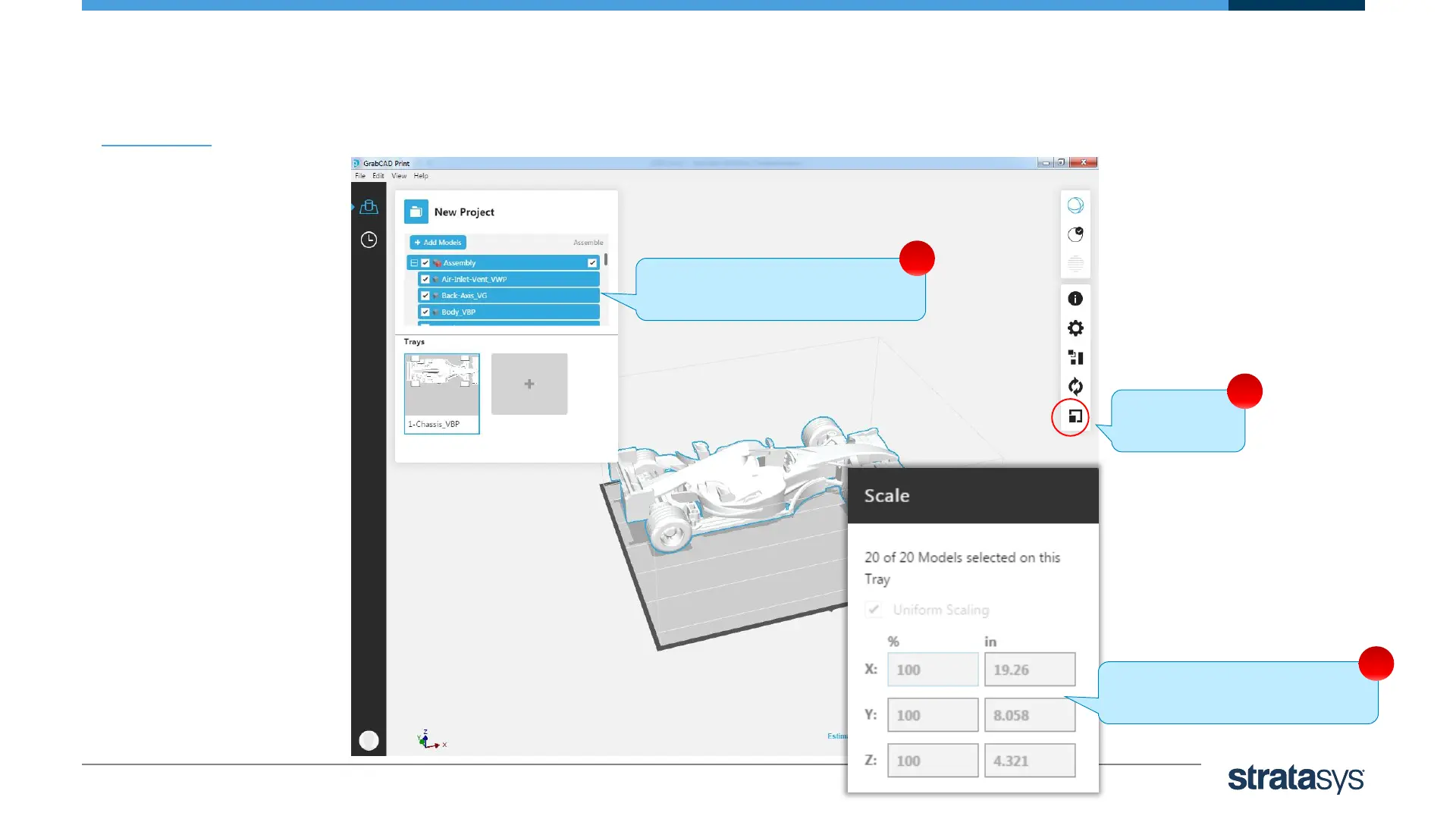This screenshot has height=819, width=1456.
Task: Click the project folder icon
Action: click(416, 212)
